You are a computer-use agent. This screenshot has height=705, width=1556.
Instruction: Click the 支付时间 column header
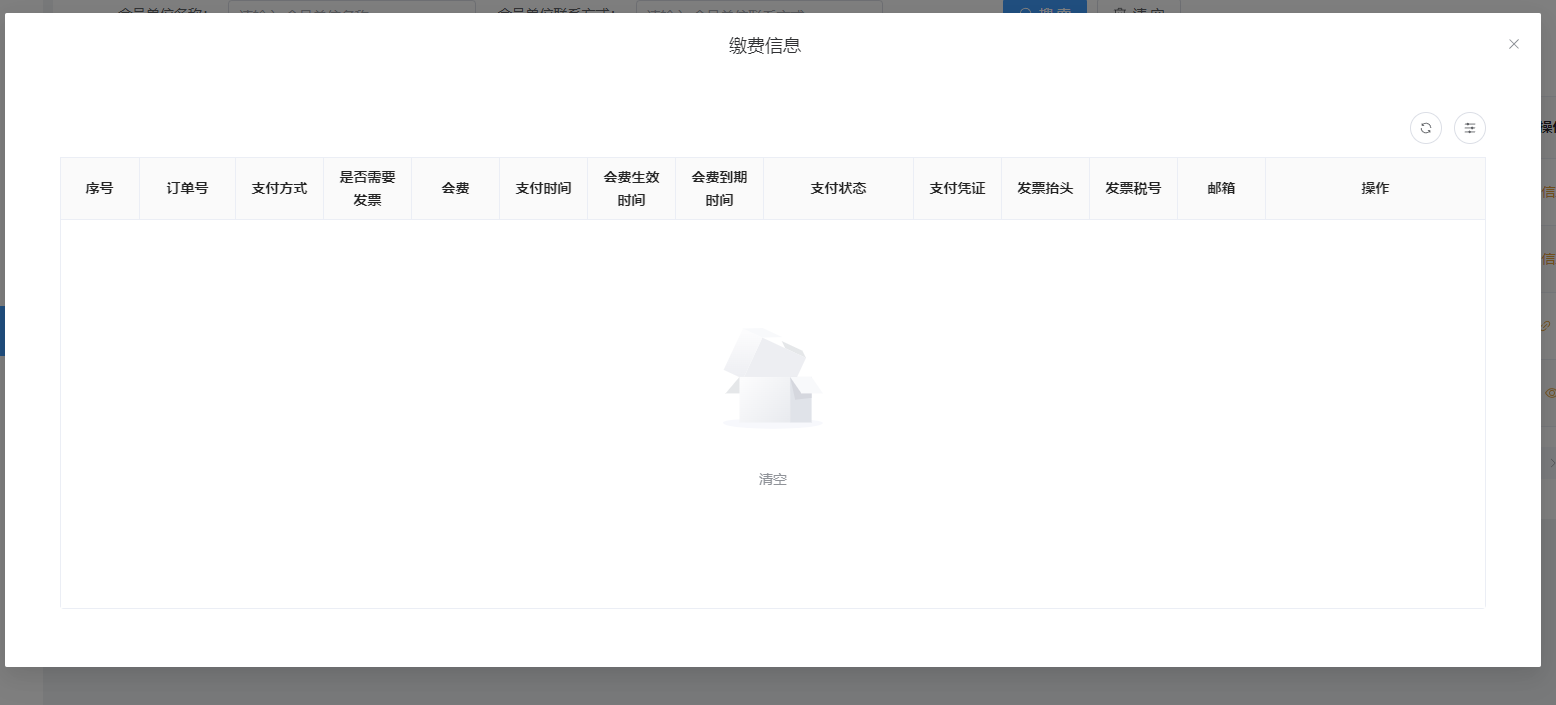(x=543, y=188)
